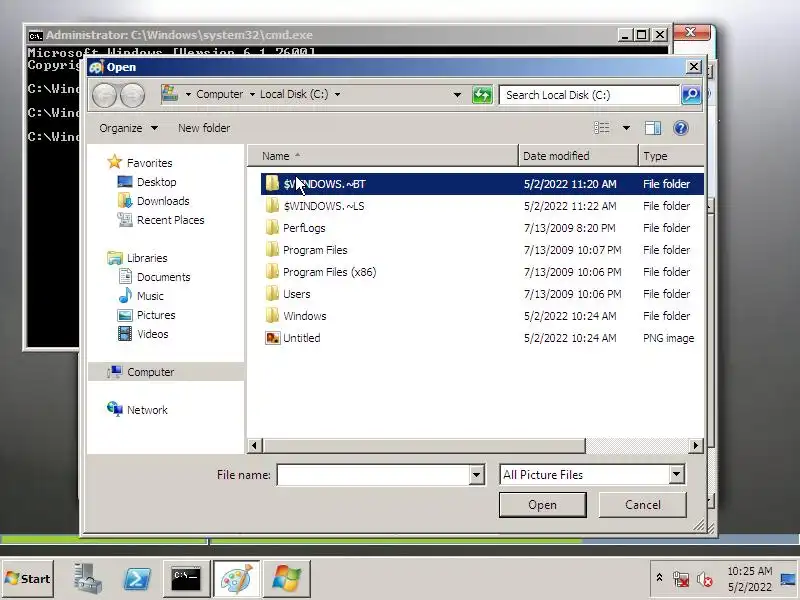Open Videos library

click(143, 334)
